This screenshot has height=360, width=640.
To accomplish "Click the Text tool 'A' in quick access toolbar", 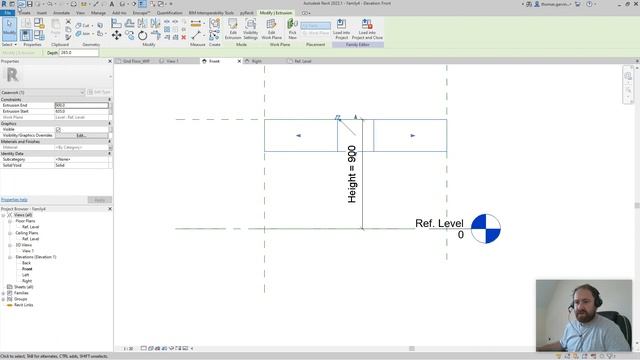I will pyautogui.click(x=112, y=4).
